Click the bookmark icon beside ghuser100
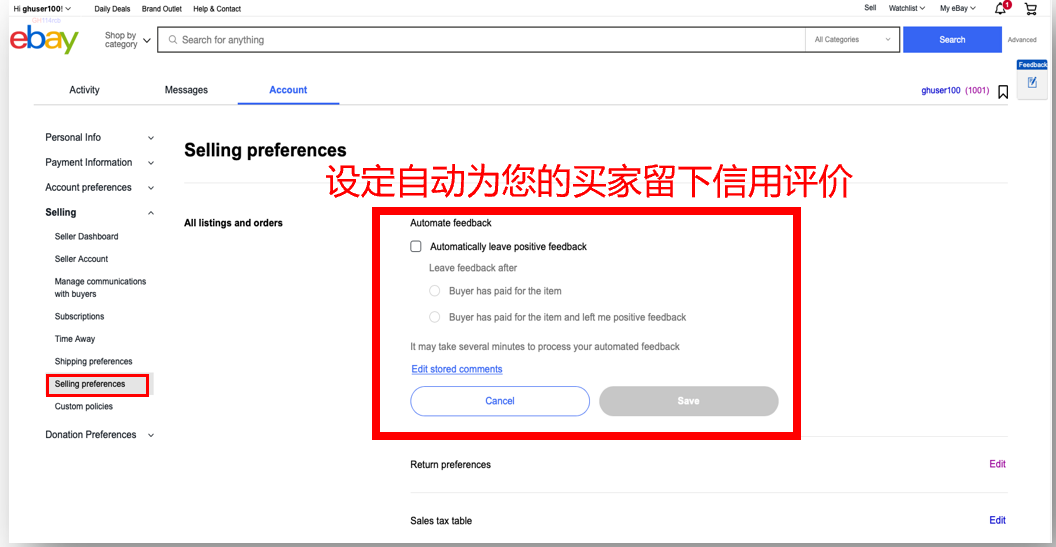This screenshot has width=1056, height=547. point(1003,92)
